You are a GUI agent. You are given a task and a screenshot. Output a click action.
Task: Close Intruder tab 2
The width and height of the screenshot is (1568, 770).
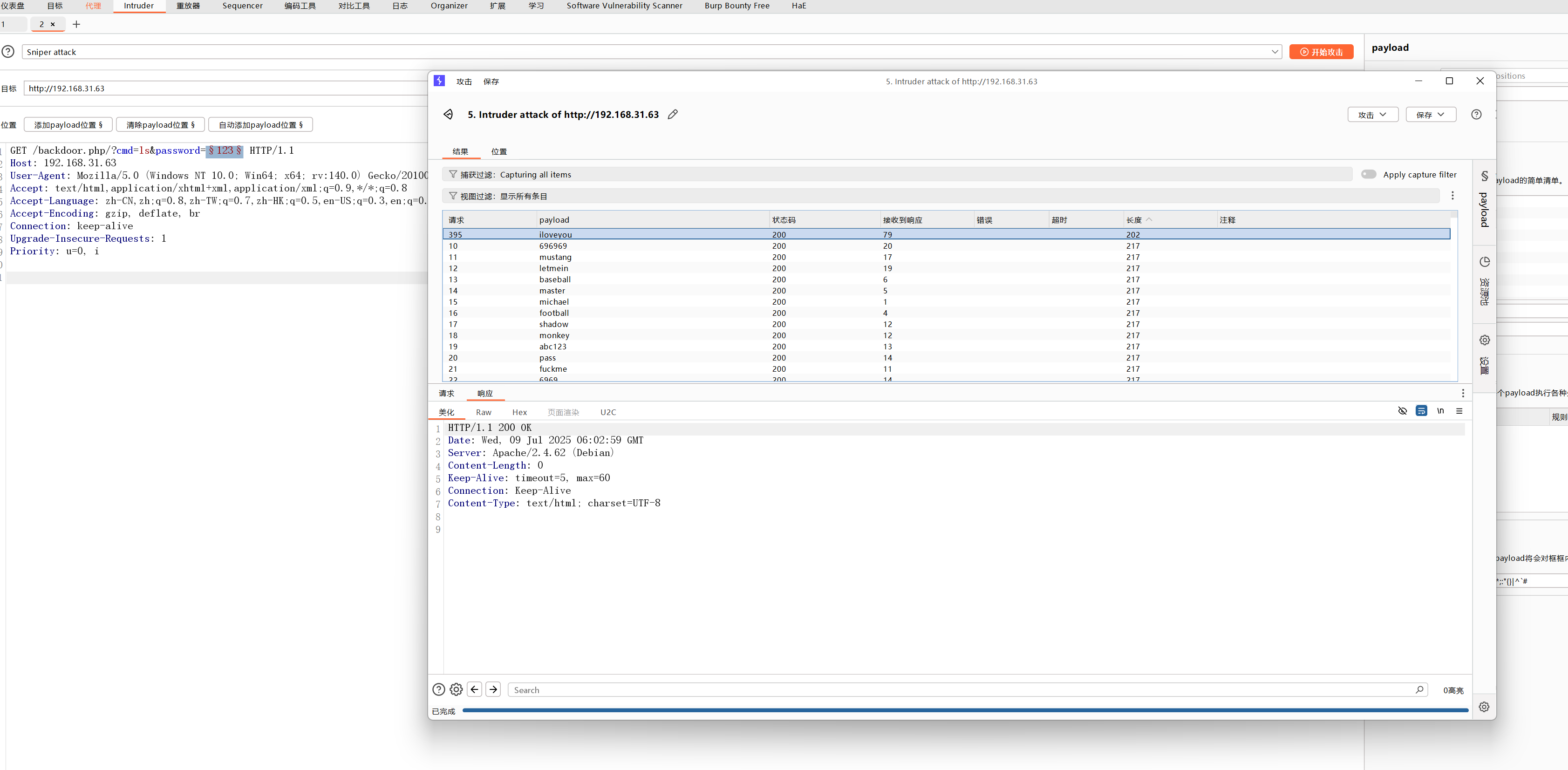tap(53, 24)
